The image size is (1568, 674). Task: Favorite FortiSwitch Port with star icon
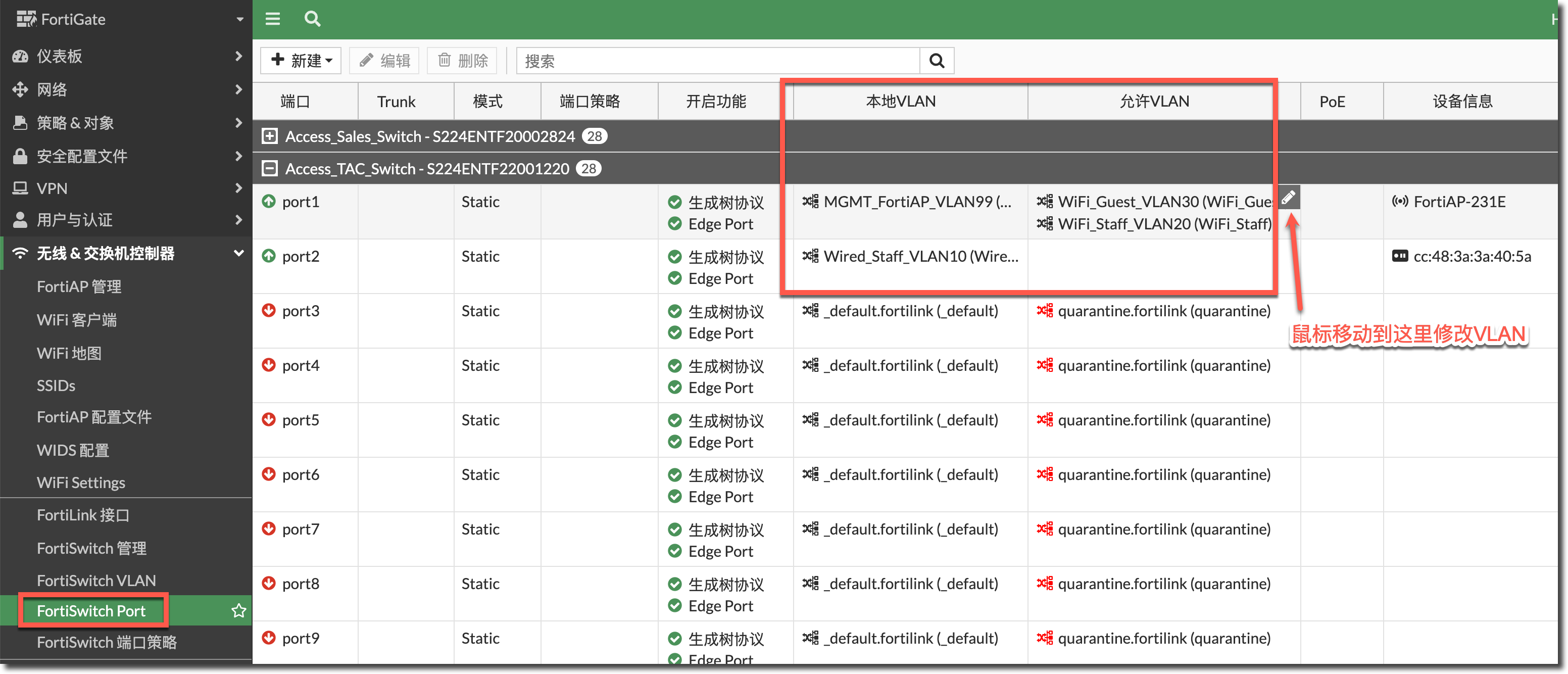click(x=238, y=611)
